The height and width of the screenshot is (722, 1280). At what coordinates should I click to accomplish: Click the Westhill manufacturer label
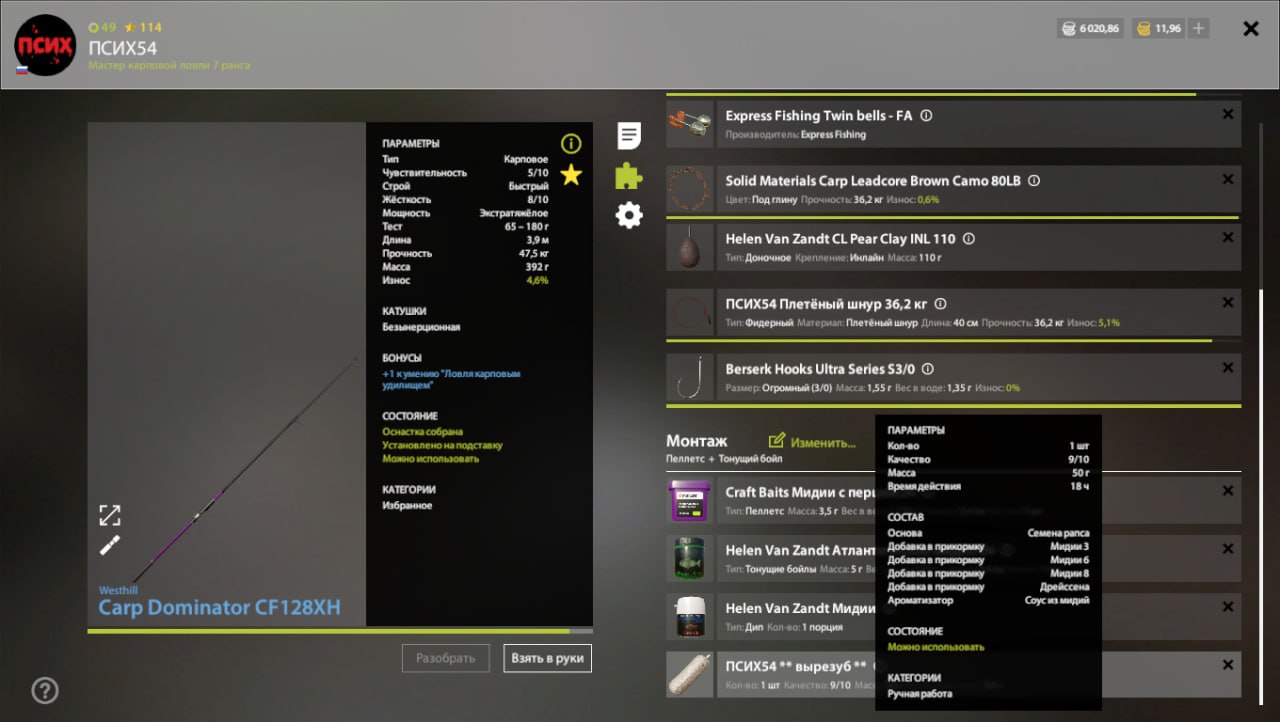point(120,590)
